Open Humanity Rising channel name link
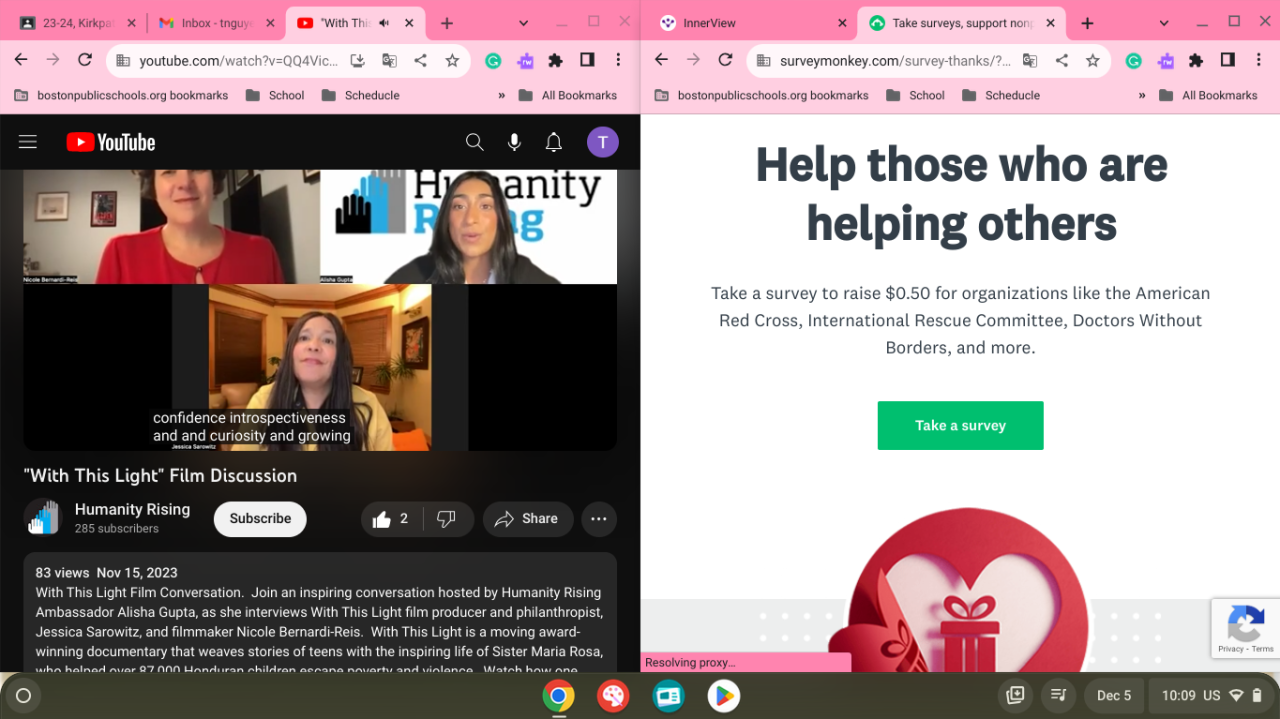This screenshot has width=1280, height=719. [132, 509]
